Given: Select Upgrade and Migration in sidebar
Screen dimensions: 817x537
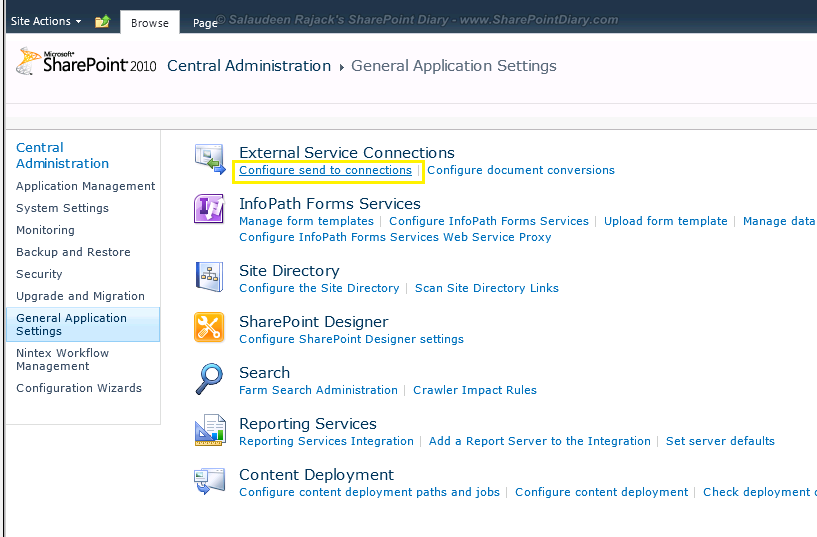Looking at the screenshot, I should [80, 296].
